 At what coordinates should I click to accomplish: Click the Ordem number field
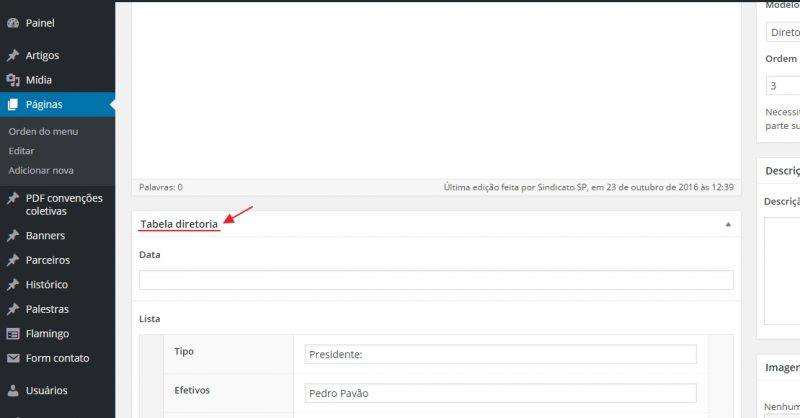[782, 86]
